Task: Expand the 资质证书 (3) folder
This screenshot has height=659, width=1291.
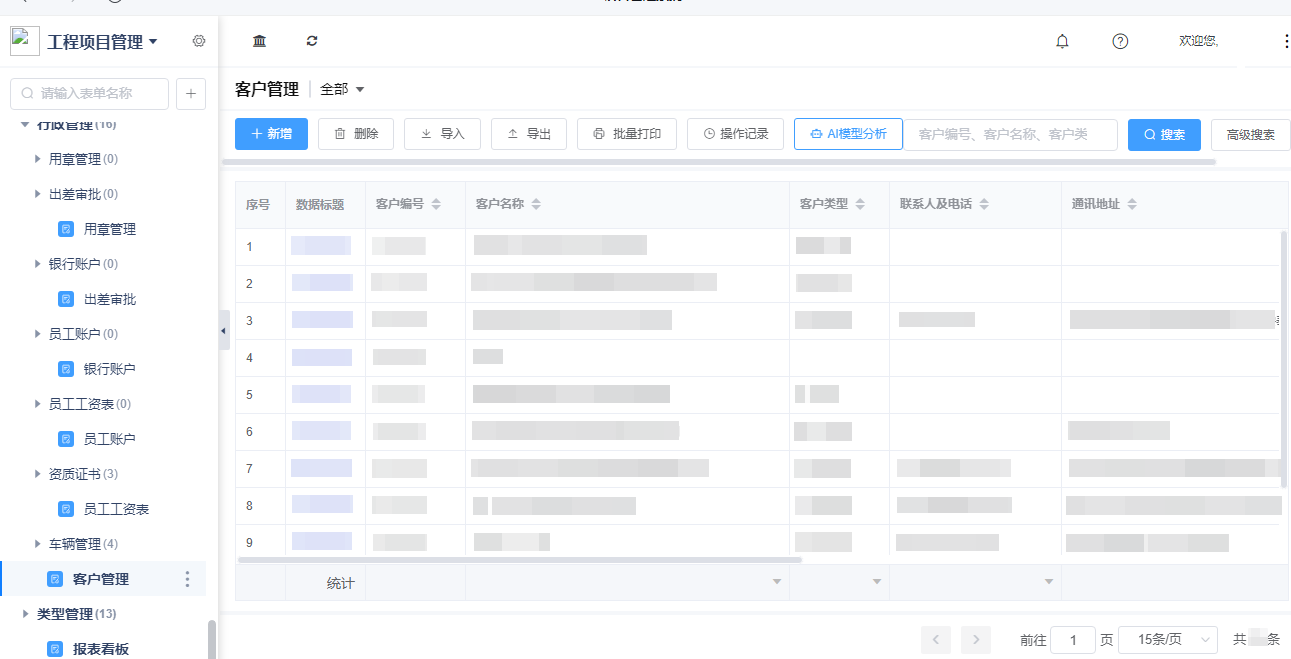Action: (37, 474)
